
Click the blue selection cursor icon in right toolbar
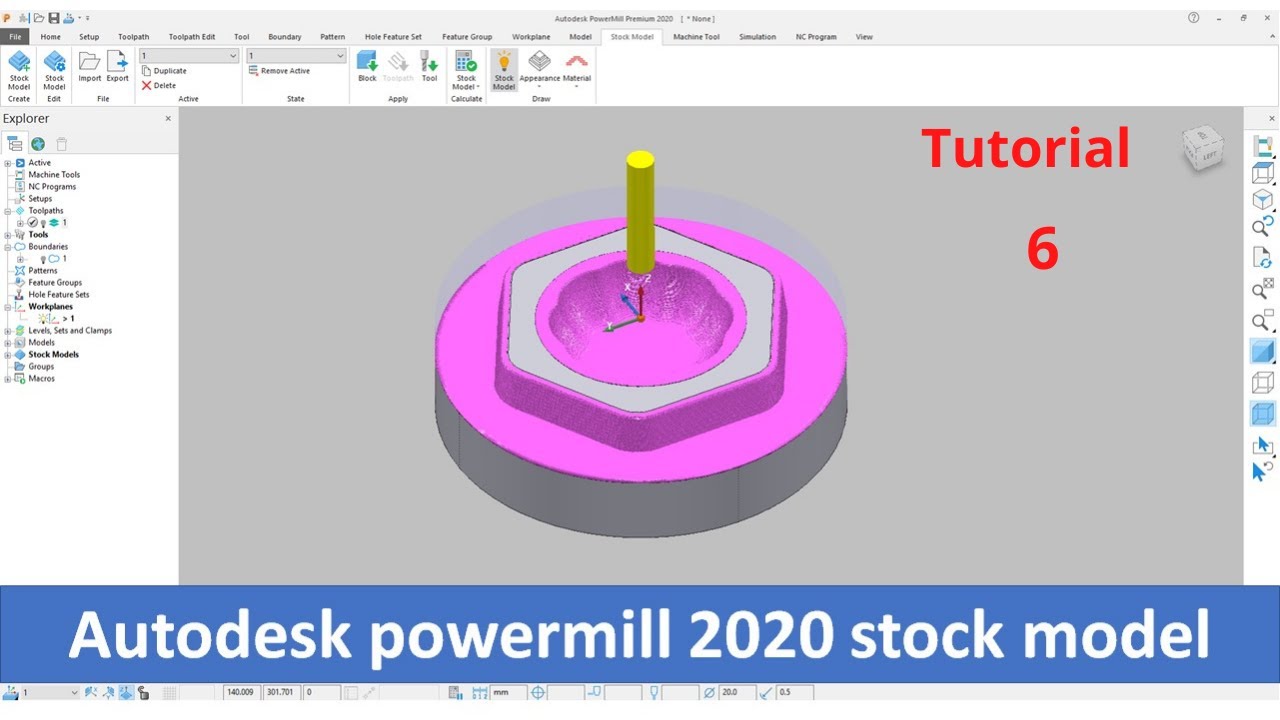(x=1263, y=444)
